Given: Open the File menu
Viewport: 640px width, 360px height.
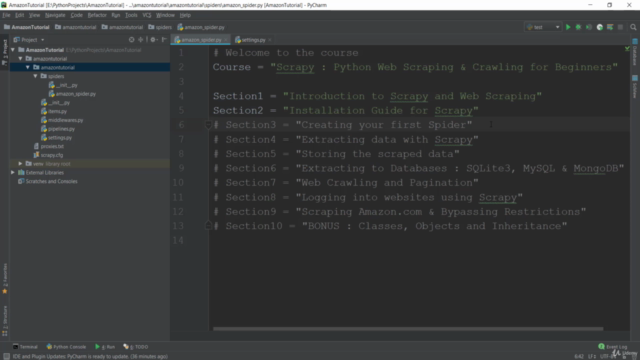Looking at the screenshot, I should click(6, 15).
